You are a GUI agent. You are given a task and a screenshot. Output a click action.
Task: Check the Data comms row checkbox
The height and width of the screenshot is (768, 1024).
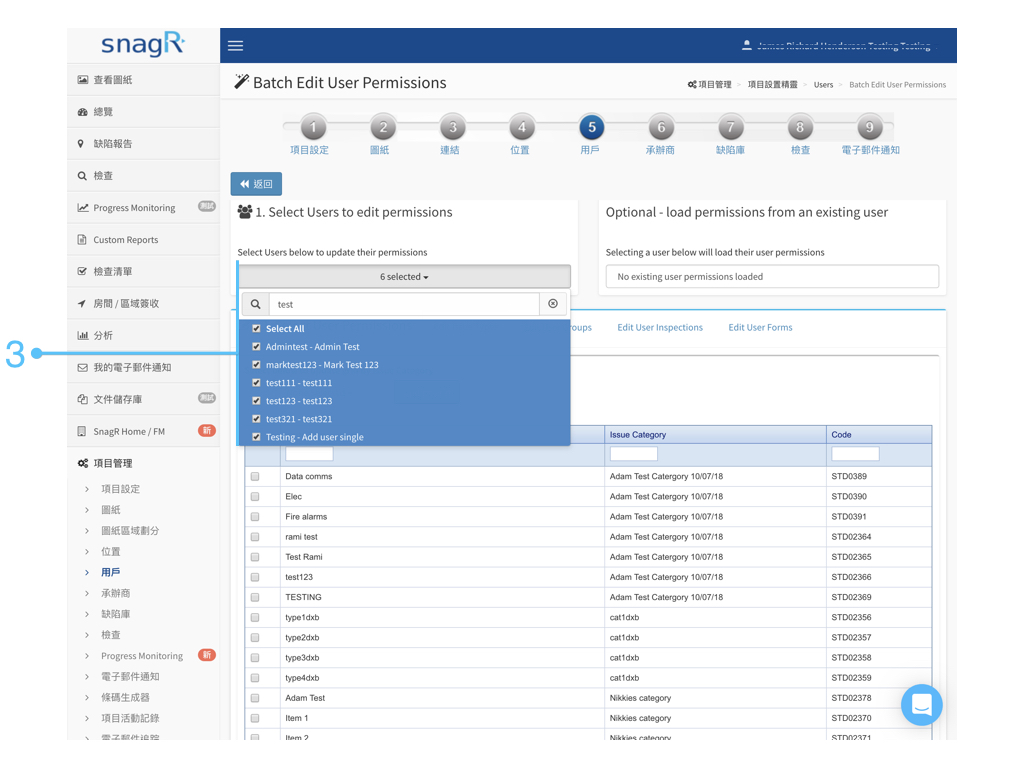click(255, 477)
